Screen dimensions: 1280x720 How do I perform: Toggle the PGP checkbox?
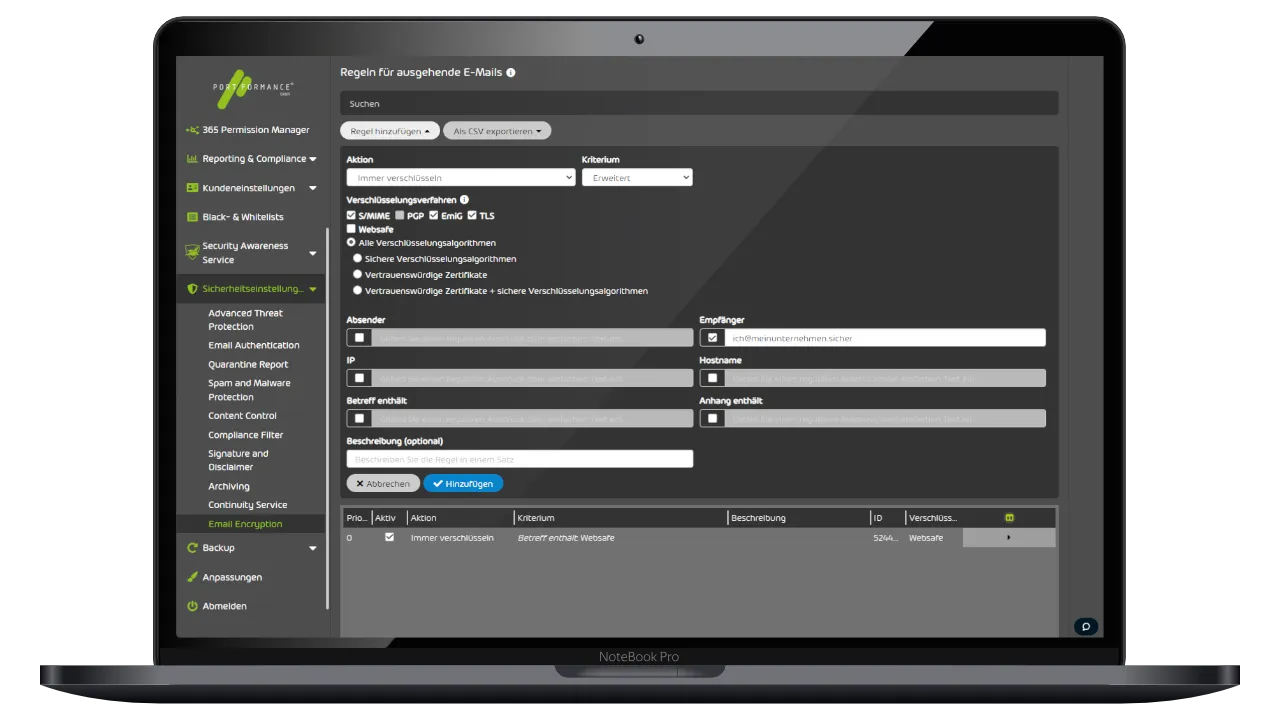pyautogui.click(x=400, y=216)
